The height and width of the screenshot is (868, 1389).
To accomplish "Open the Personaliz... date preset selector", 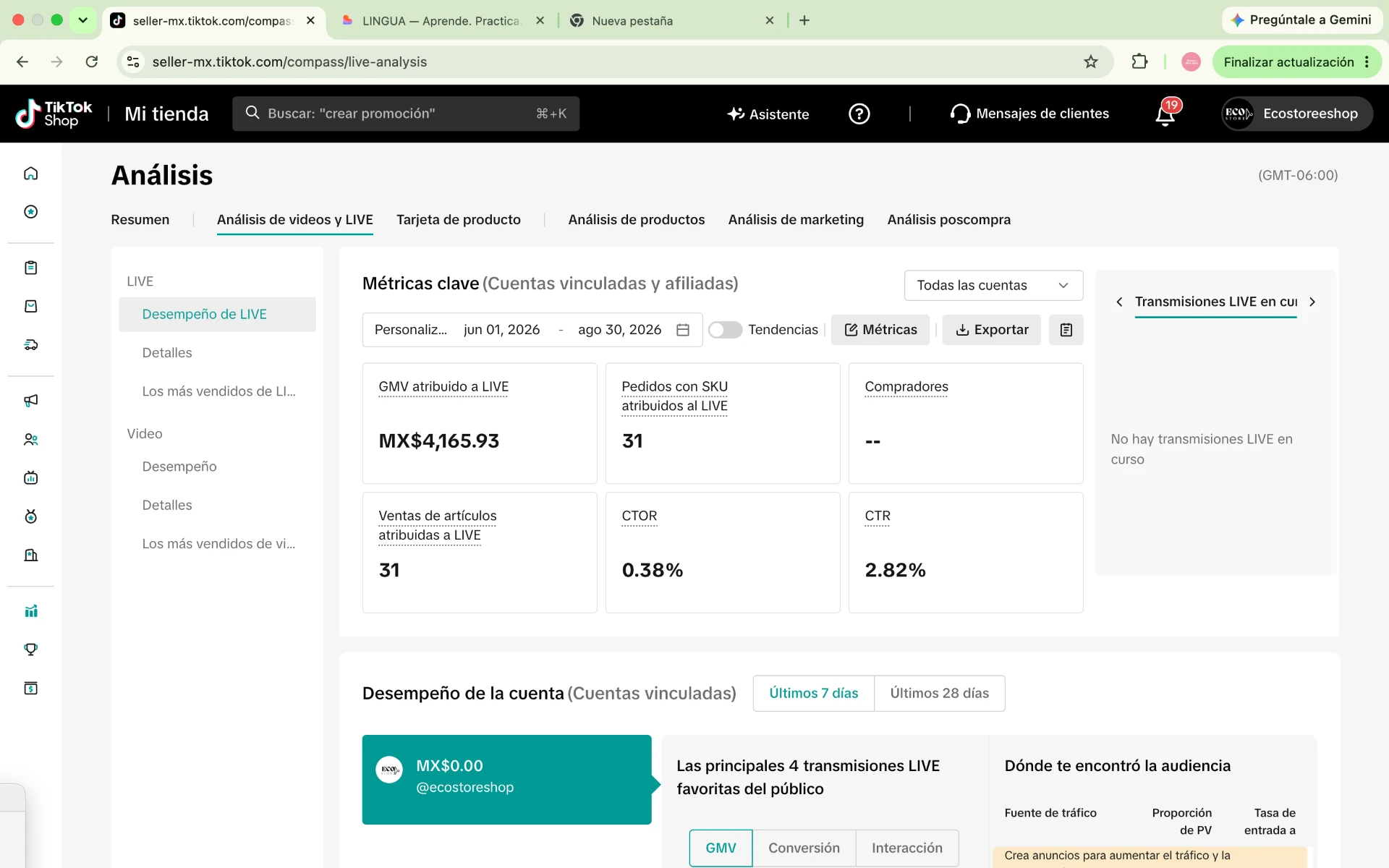I will point(410,330).
